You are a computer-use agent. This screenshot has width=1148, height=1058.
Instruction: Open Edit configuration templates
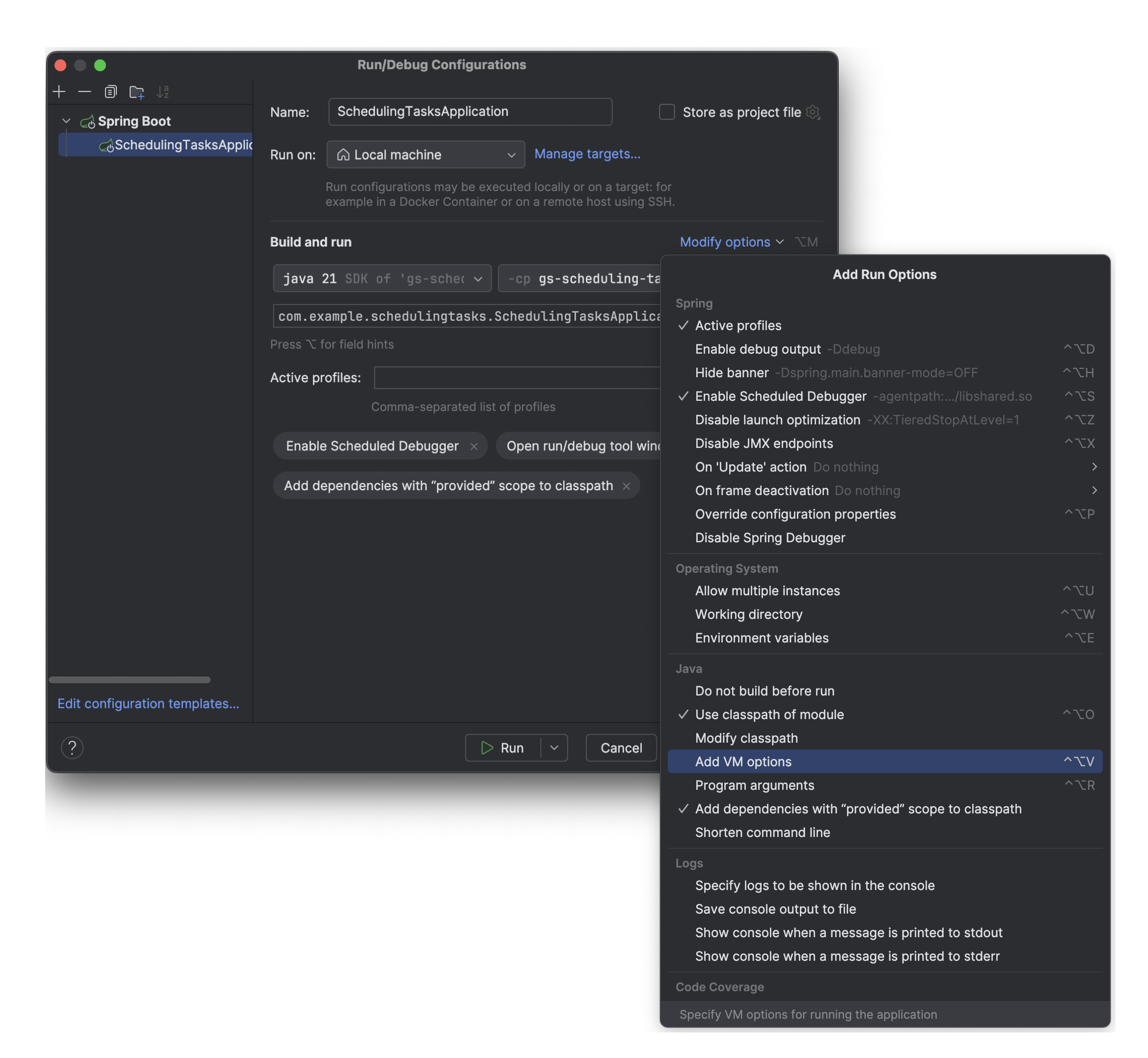148,704
